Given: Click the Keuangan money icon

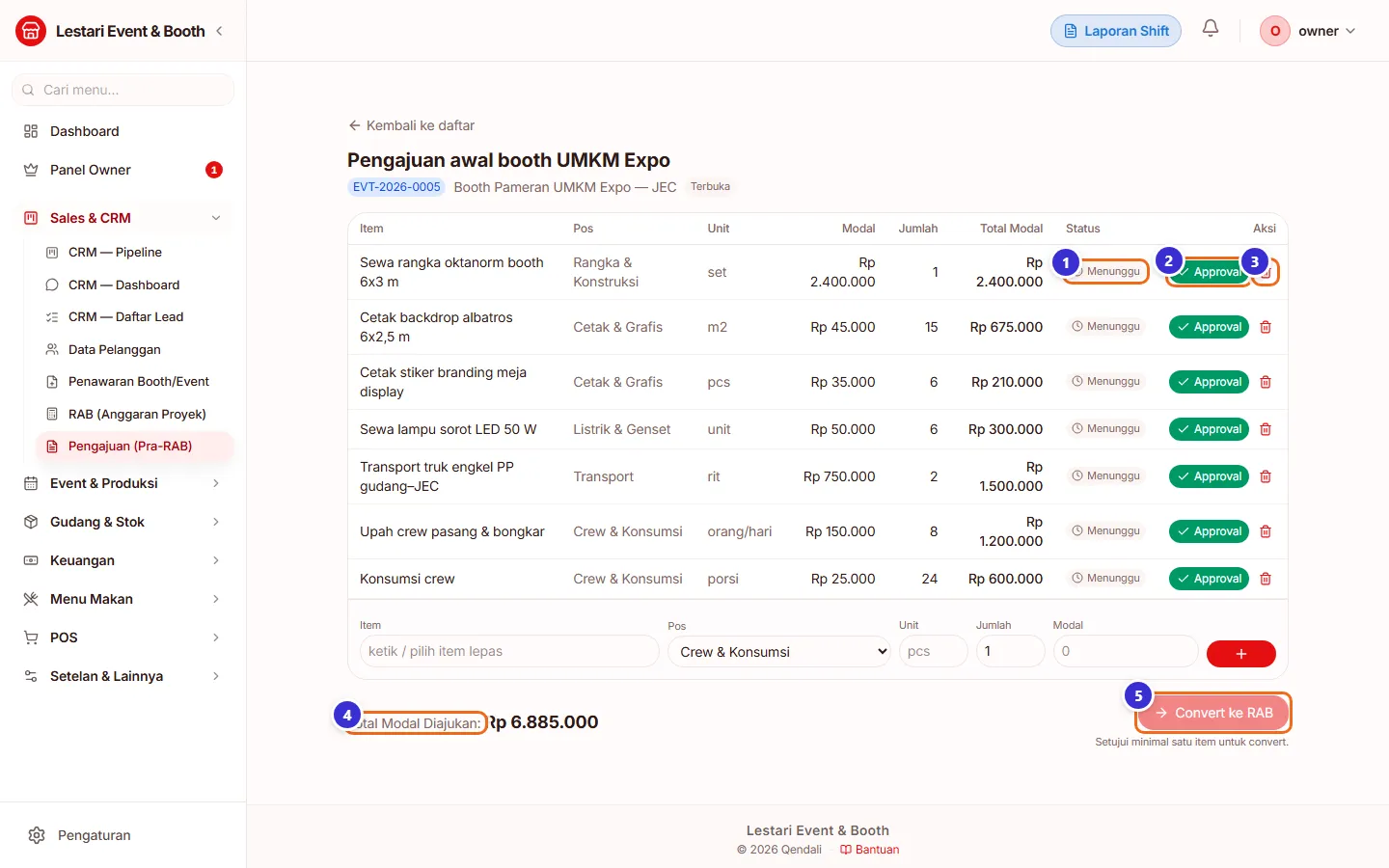Looking at the screenshot, I should pos(31,560).
